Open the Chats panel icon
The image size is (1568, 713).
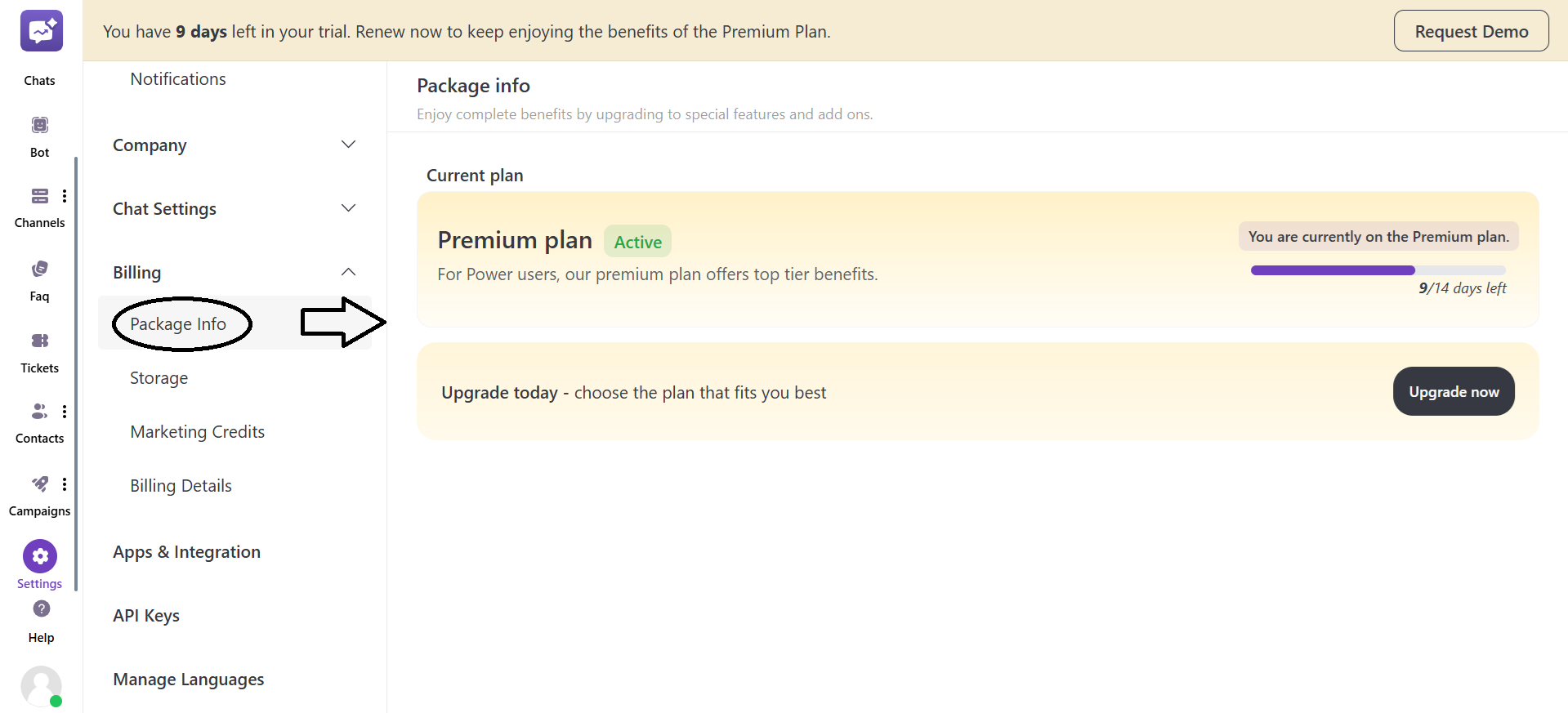click(40, 30)
